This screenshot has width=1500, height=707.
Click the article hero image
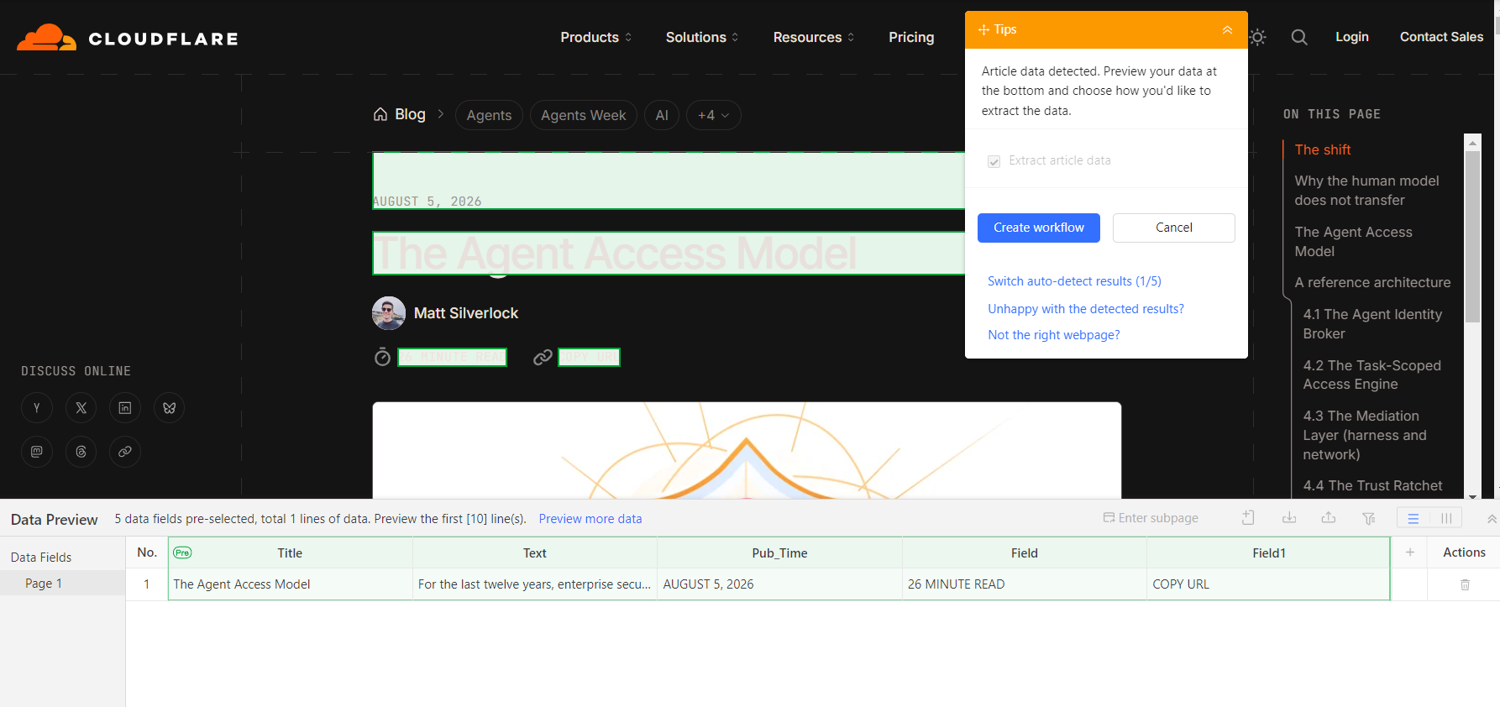click(747, 450)
